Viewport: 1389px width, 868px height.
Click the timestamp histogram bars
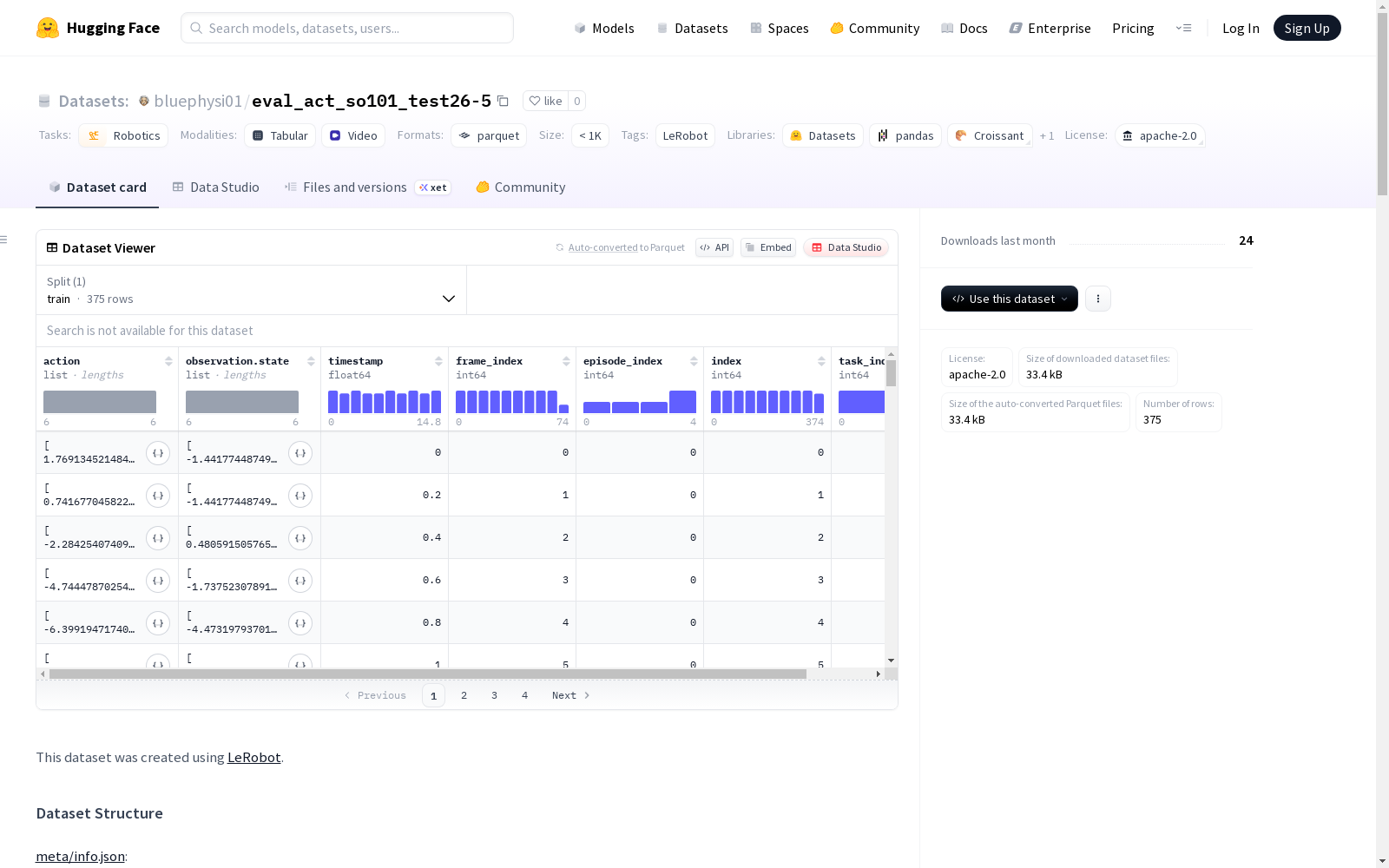[385, 402]
